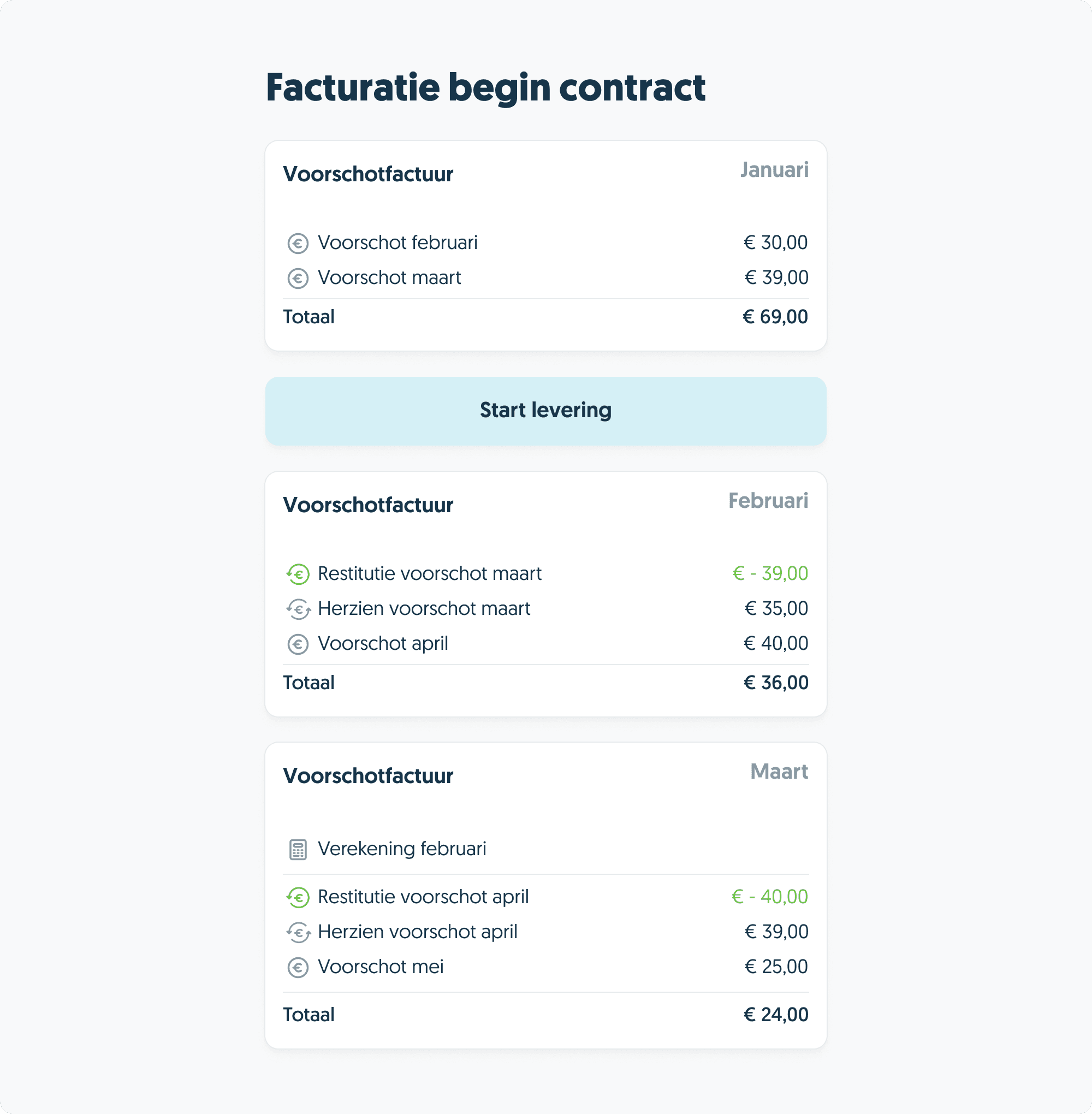The height and width of the screenshot is (1114, 1092).
Task: Click the Januari month label
Action: tap(774, 170)
